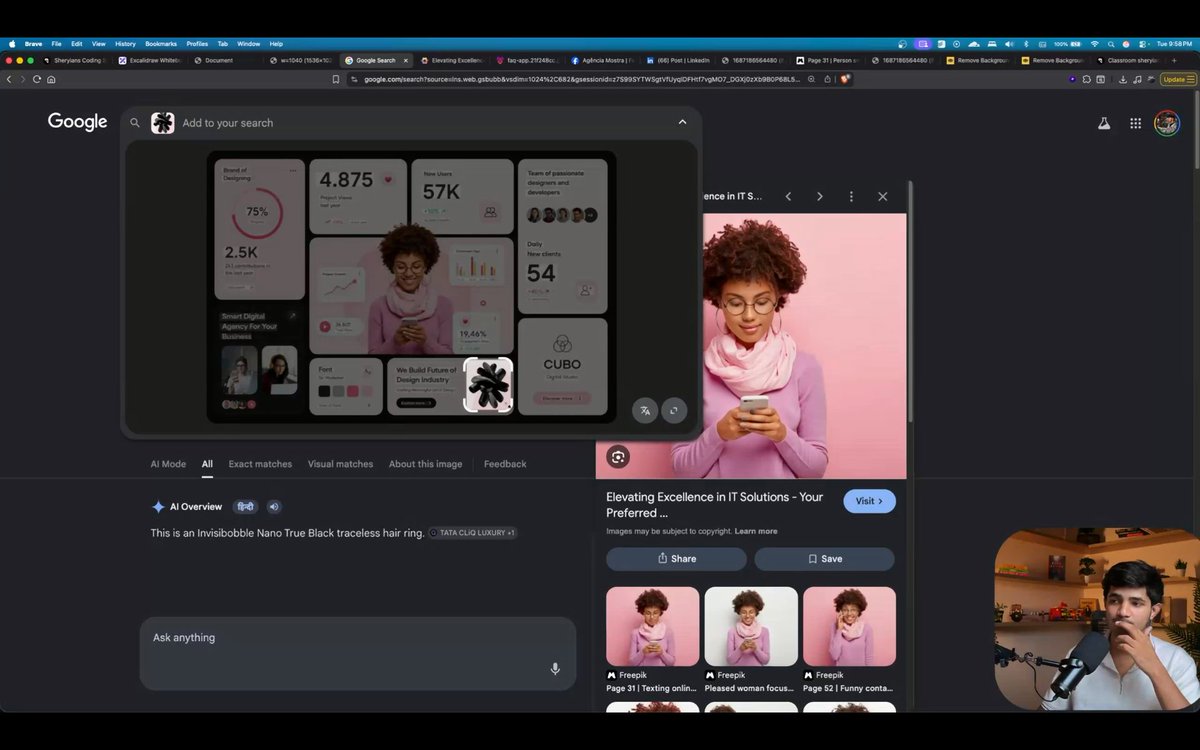Click the translate icon on uploaded image

645,410
